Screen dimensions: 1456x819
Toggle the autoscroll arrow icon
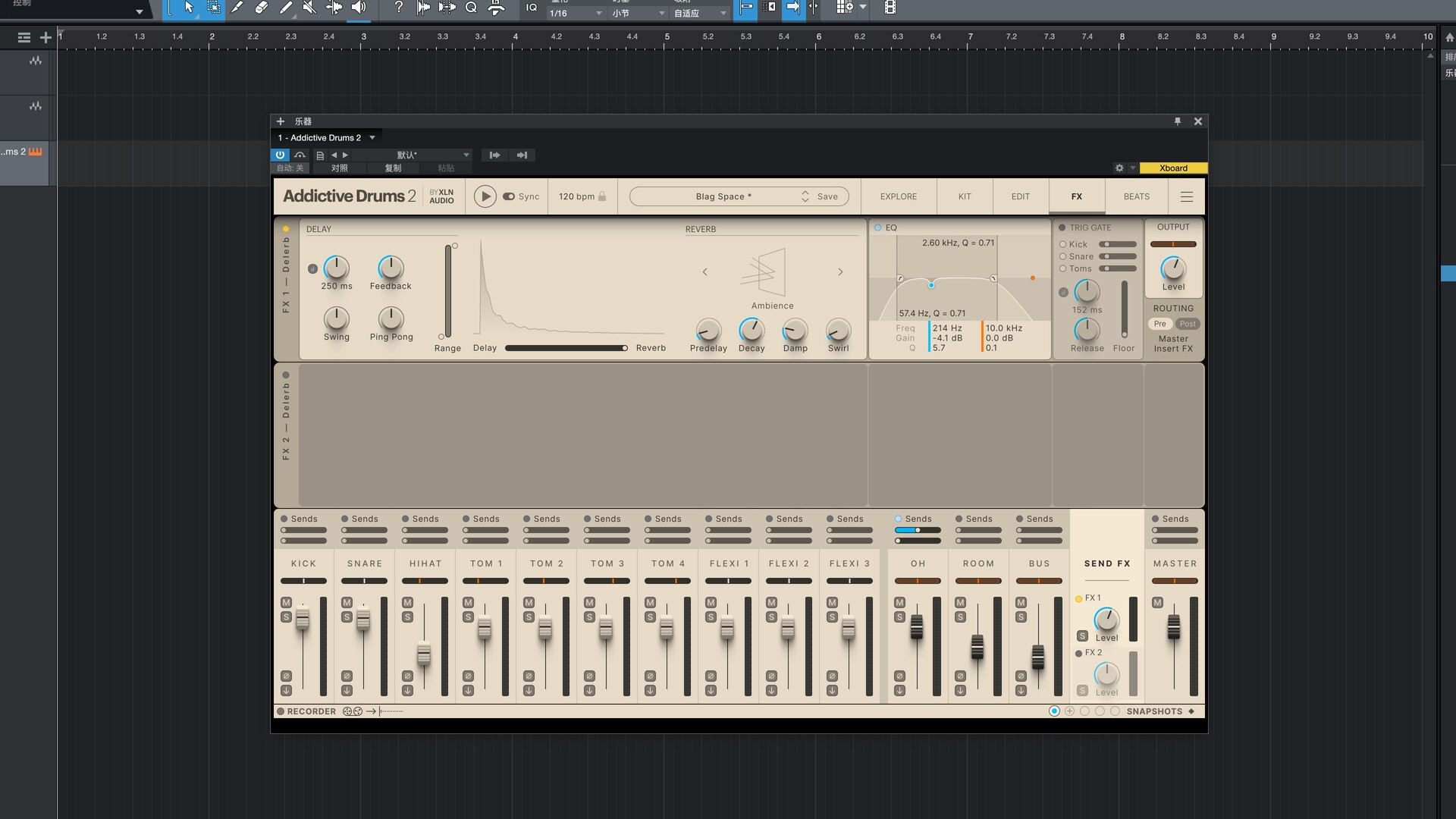[x=792, y=8]
